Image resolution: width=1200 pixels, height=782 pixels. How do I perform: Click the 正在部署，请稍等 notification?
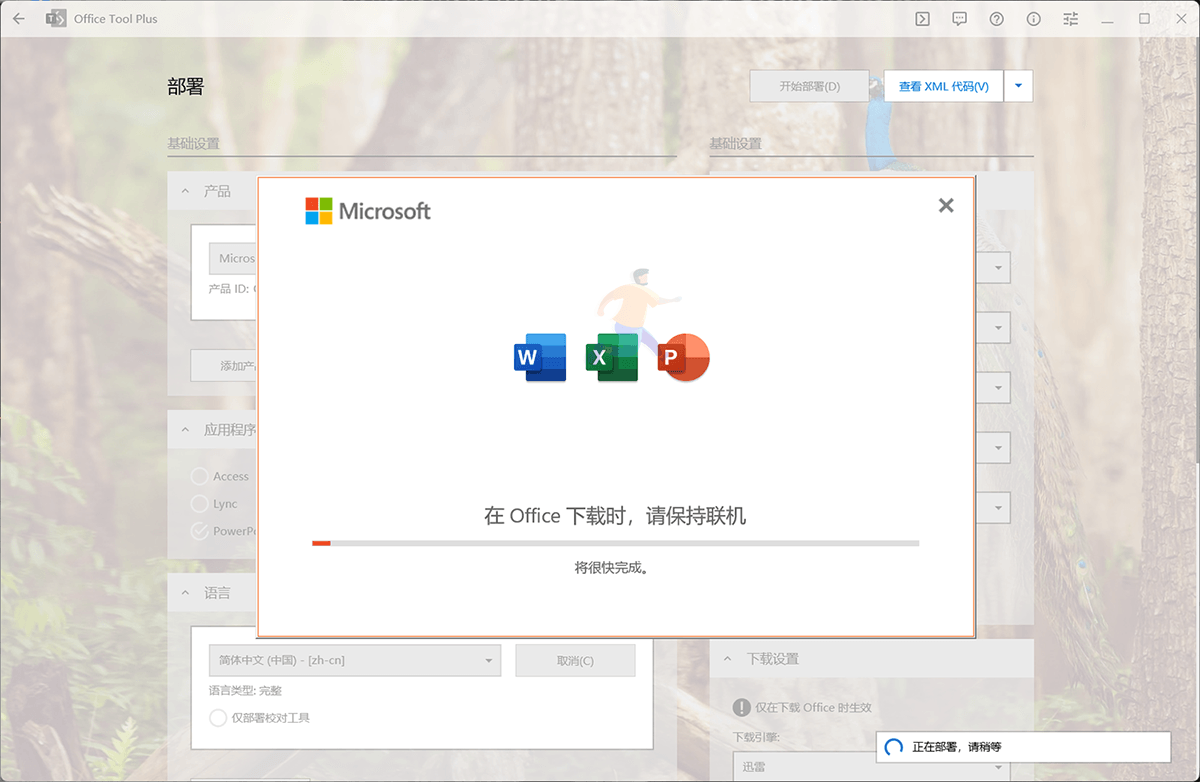pyautogui.click(x=1023, y=747)
